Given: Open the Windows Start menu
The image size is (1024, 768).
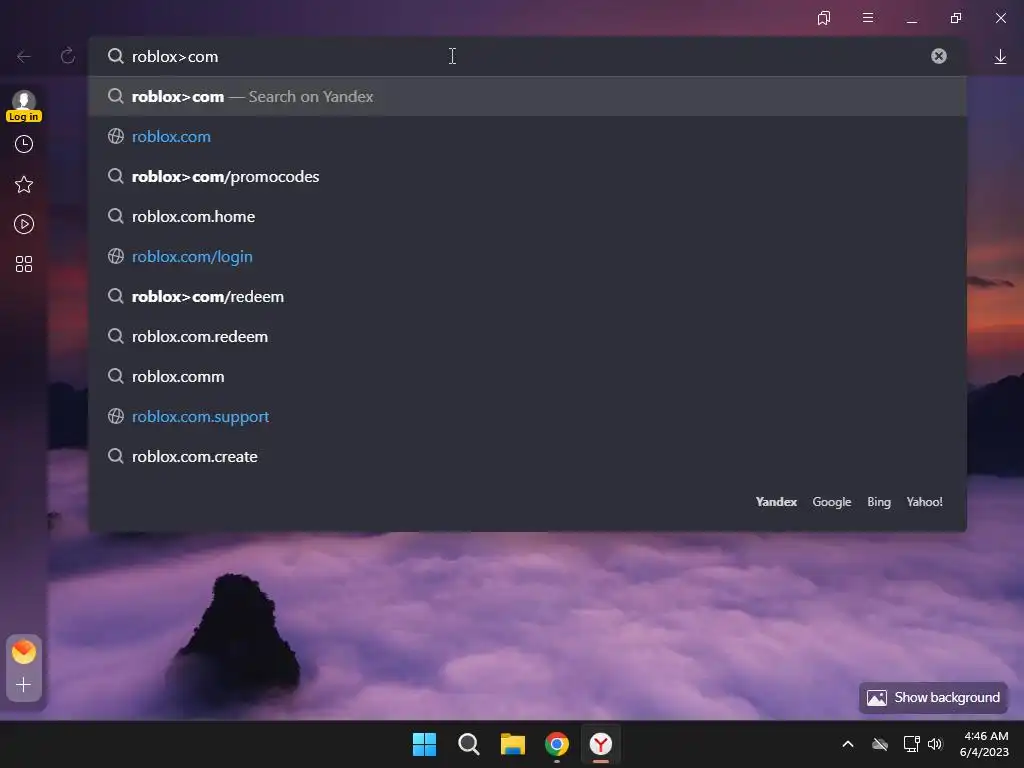Looking at the screenshot, I should [x=424, y=744].
